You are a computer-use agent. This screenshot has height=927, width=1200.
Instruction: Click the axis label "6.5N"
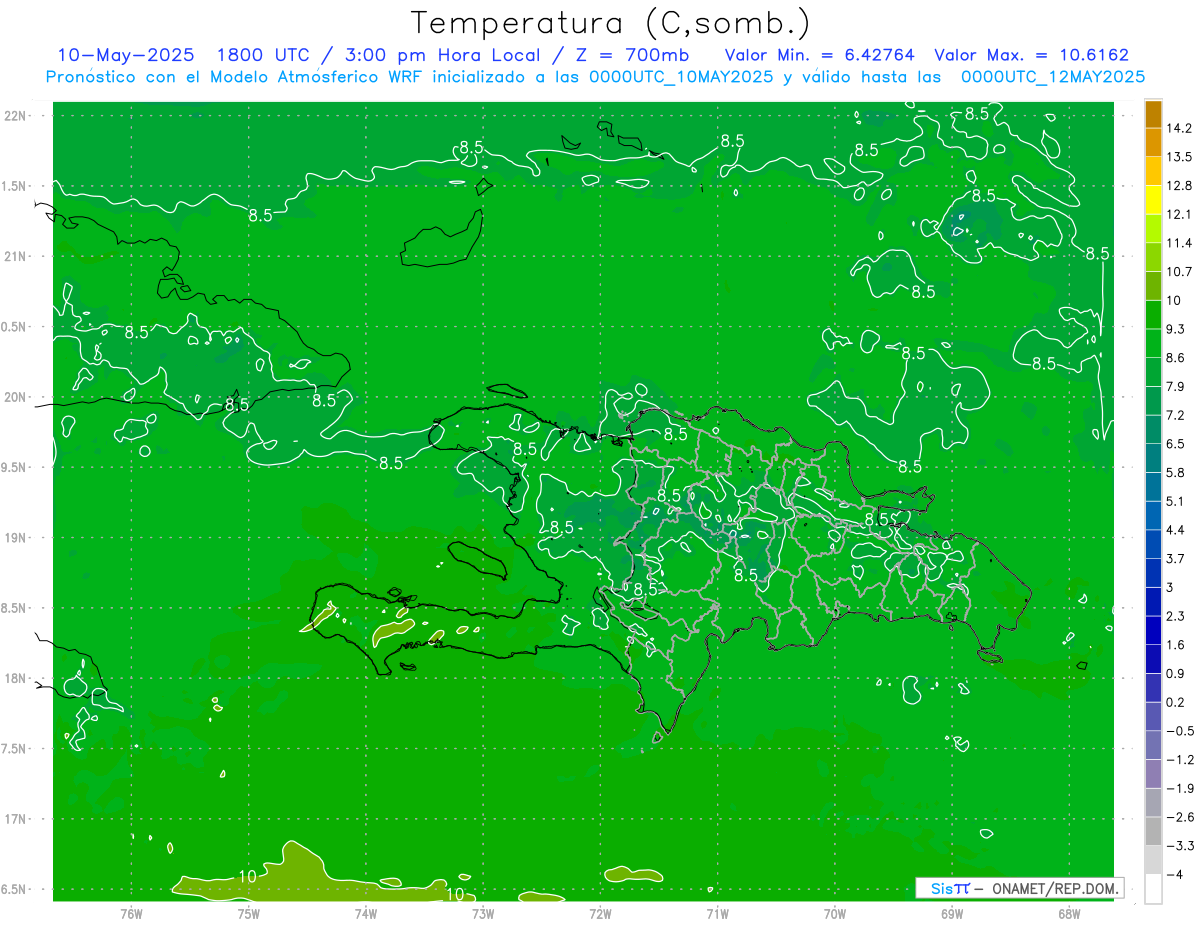coord(12,889)
